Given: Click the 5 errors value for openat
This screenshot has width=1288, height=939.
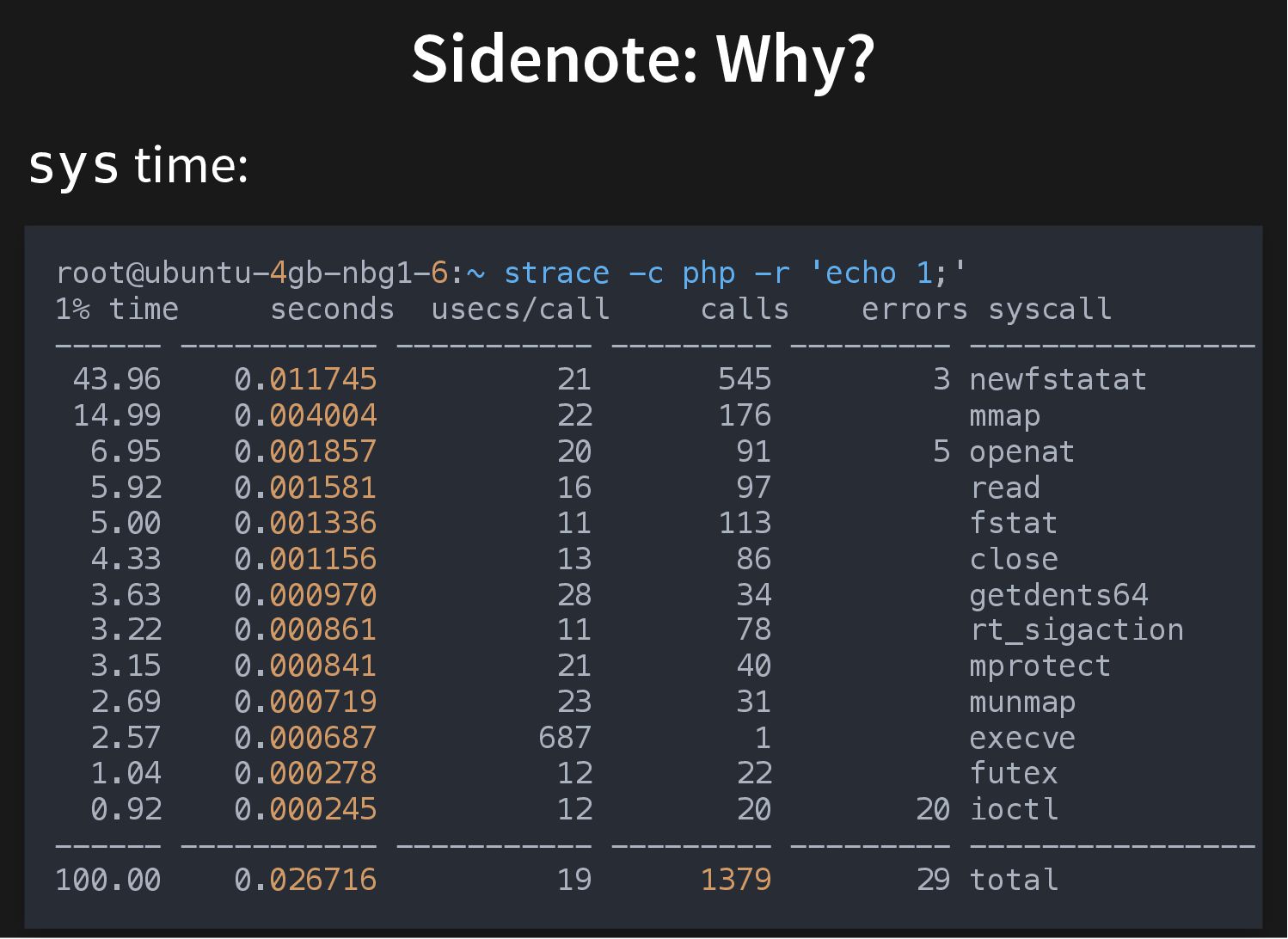Looking at the screenshot, I should pos(941,452).
